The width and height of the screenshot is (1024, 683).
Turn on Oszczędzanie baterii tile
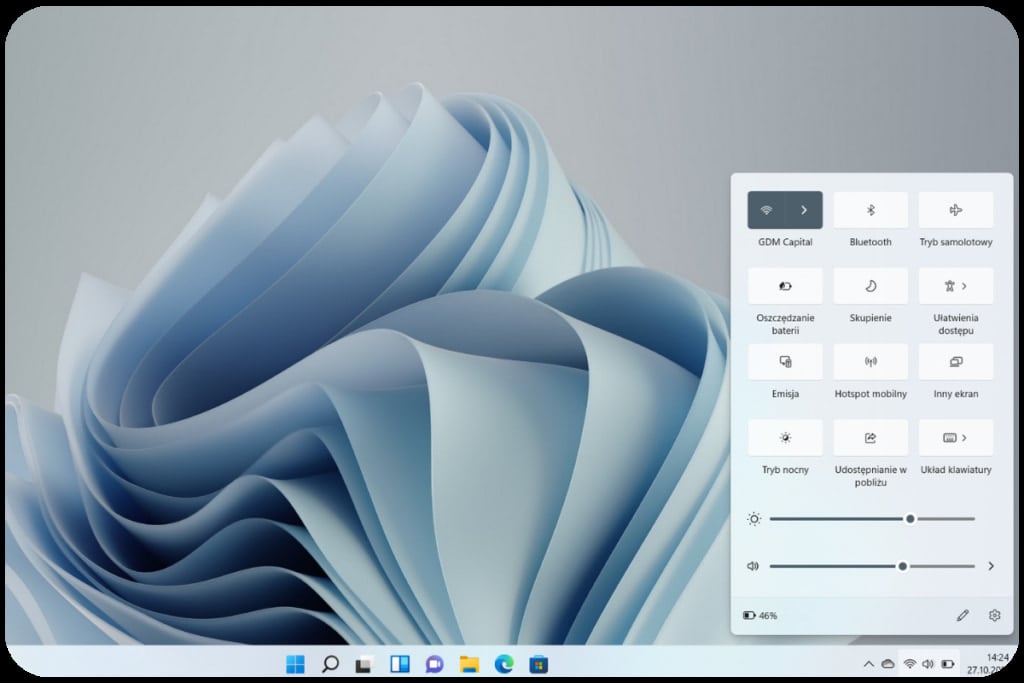[785, 286]
